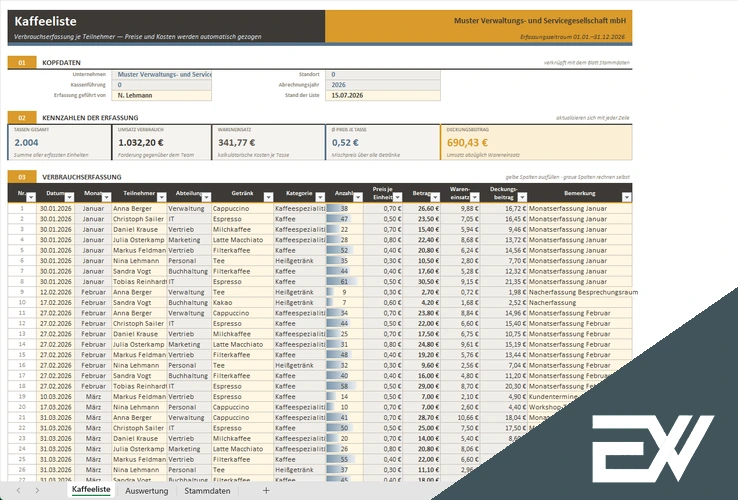Select Christoph Sailer in row 2
Viewport: 738px width, 500px height.
click(x=139, y=218)
